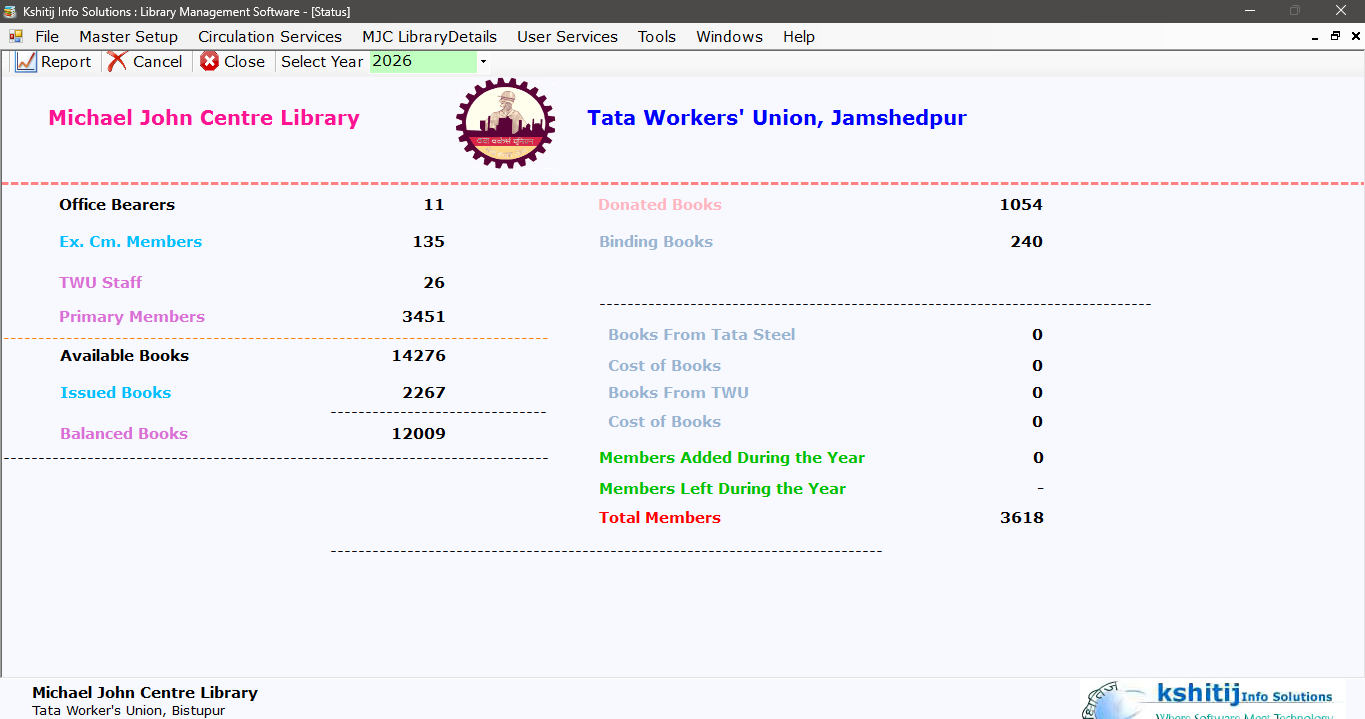The image size is (1365, 719).
Task: Open the File menu
Action: [x=47, y=36]
